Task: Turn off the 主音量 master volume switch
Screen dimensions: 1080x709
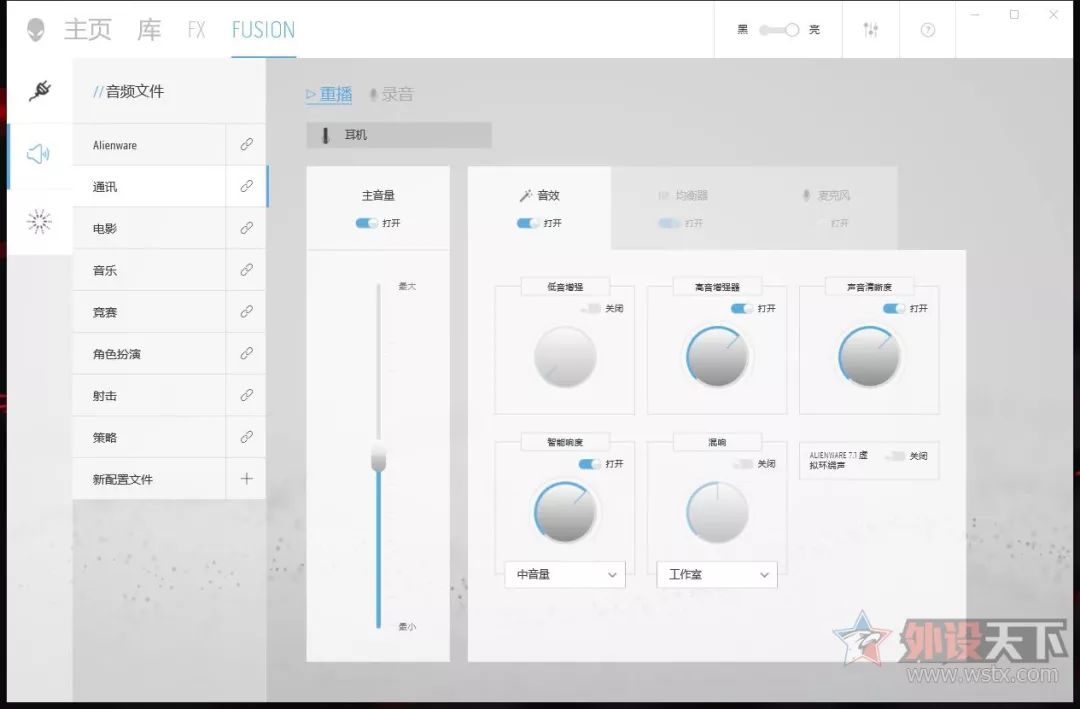Action: tap(366, 223)
